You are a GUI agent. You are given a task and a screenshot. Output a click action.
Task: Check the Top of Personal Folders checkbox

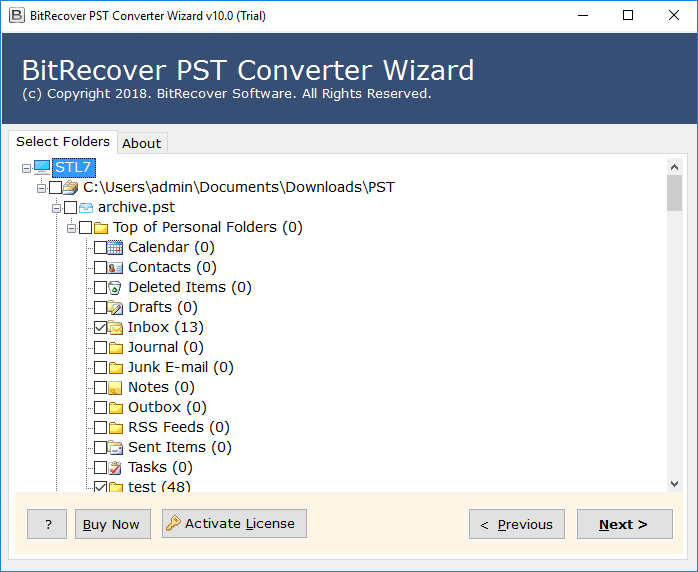click(x=85, y=227)
